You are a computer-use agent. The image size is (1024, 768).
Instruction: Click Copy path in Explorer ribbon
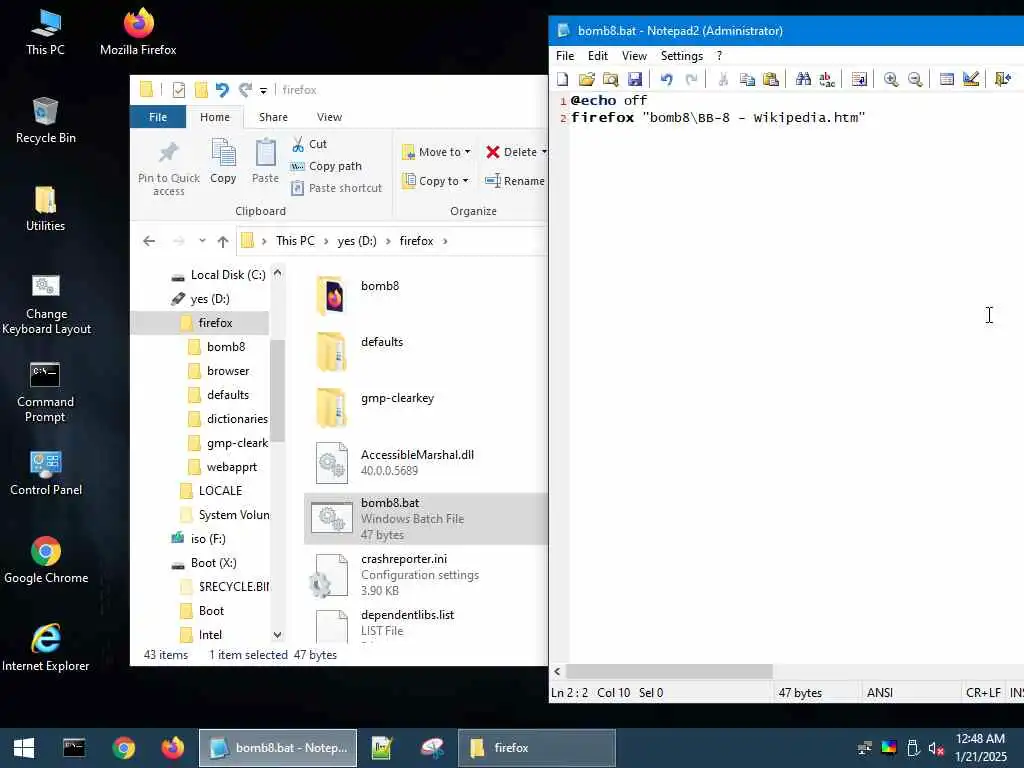pos(326,167)
